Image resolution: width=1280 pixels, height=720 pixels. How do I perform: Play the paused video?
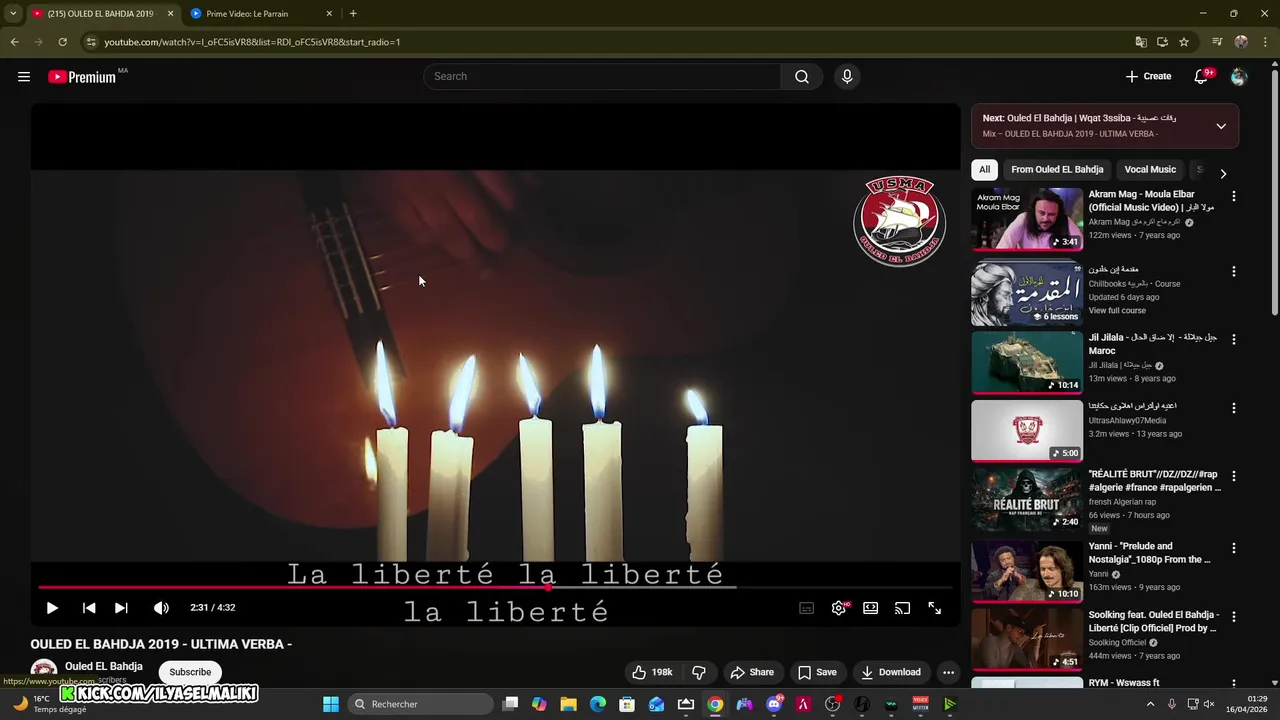tap(52, 608)
